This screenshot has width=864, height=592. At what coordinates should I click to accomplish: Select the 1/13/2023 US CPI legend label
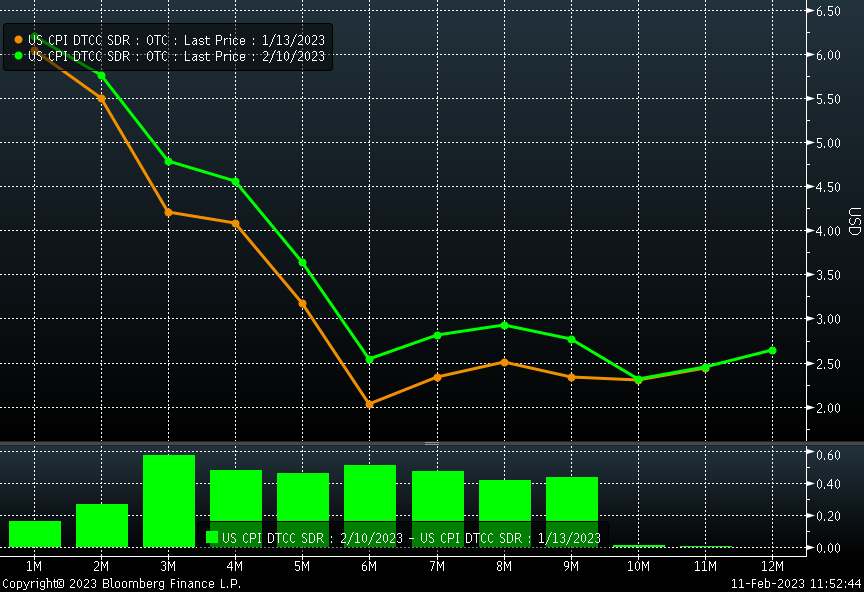click(177, 39)
